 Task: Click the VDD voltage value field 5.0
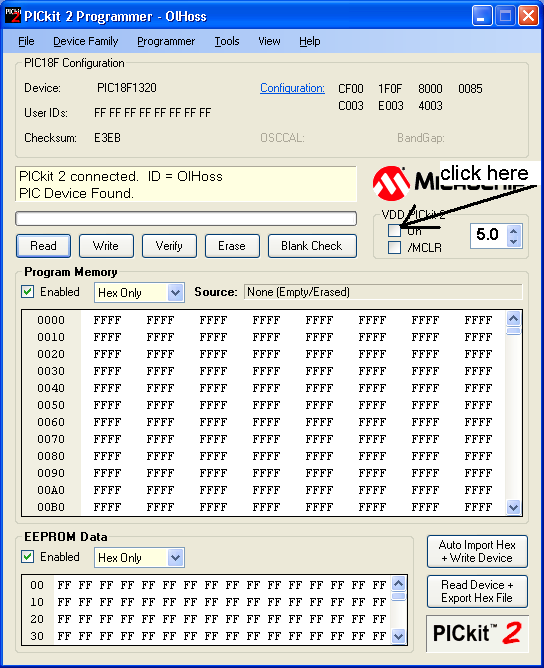489,235
